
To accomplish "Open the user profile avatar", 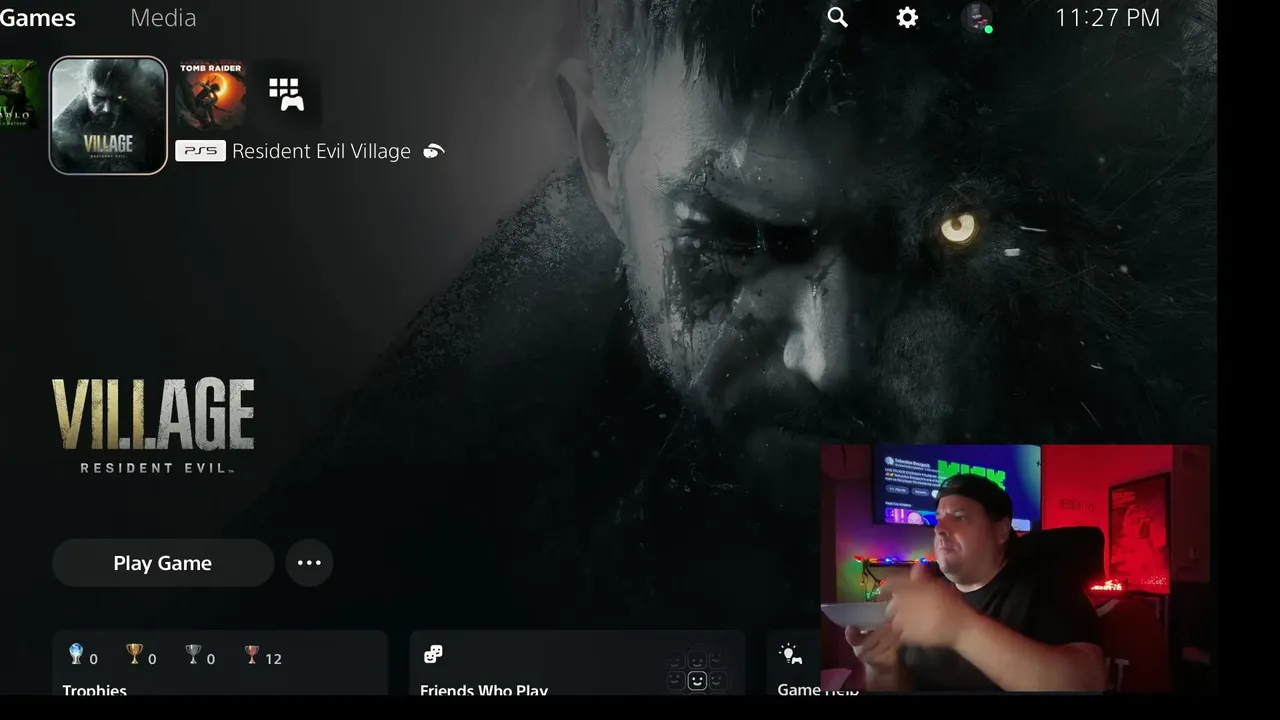I will pos(977,18).
